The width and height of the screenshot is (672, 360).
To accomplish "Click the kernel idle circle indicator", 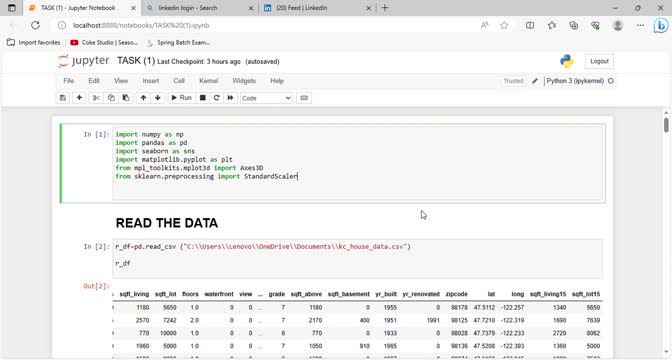I will pyautogui.click(x=611, y=81).
